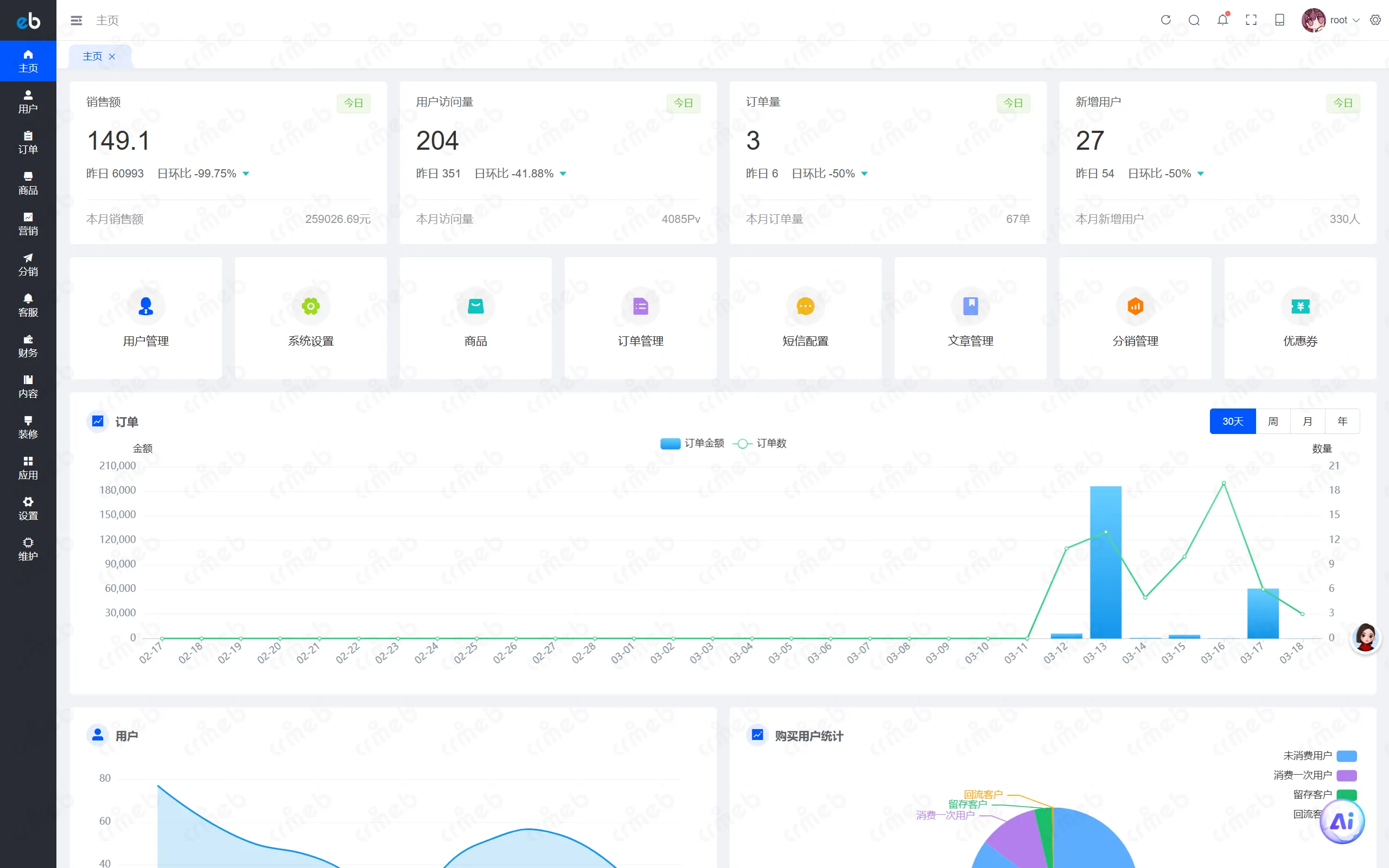Click the 新增用户 value 27
Viewport: 1389px width, 868px height.
1090,141
